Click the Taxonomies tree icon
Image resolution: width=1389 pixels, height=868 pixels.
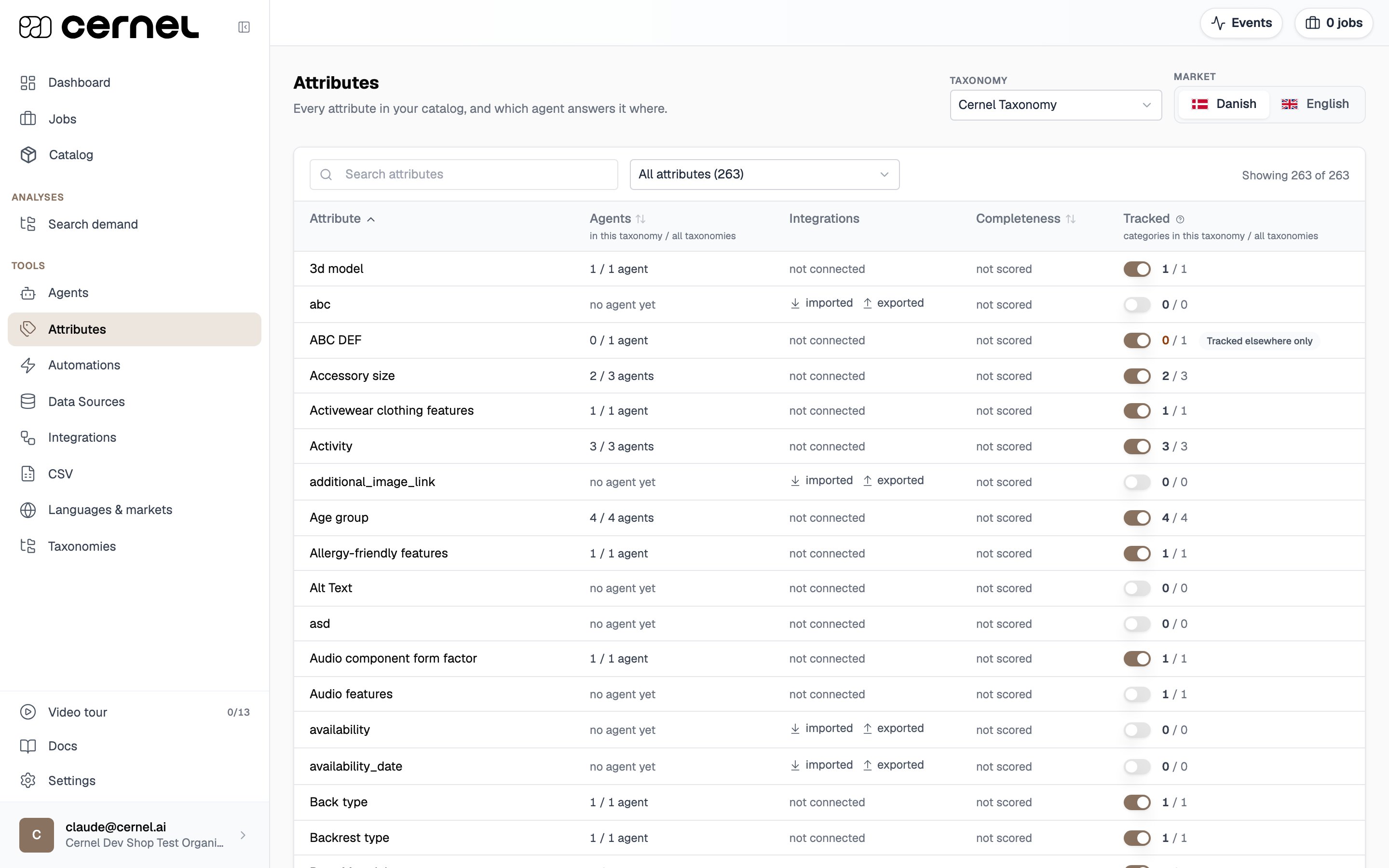point(28,546)
